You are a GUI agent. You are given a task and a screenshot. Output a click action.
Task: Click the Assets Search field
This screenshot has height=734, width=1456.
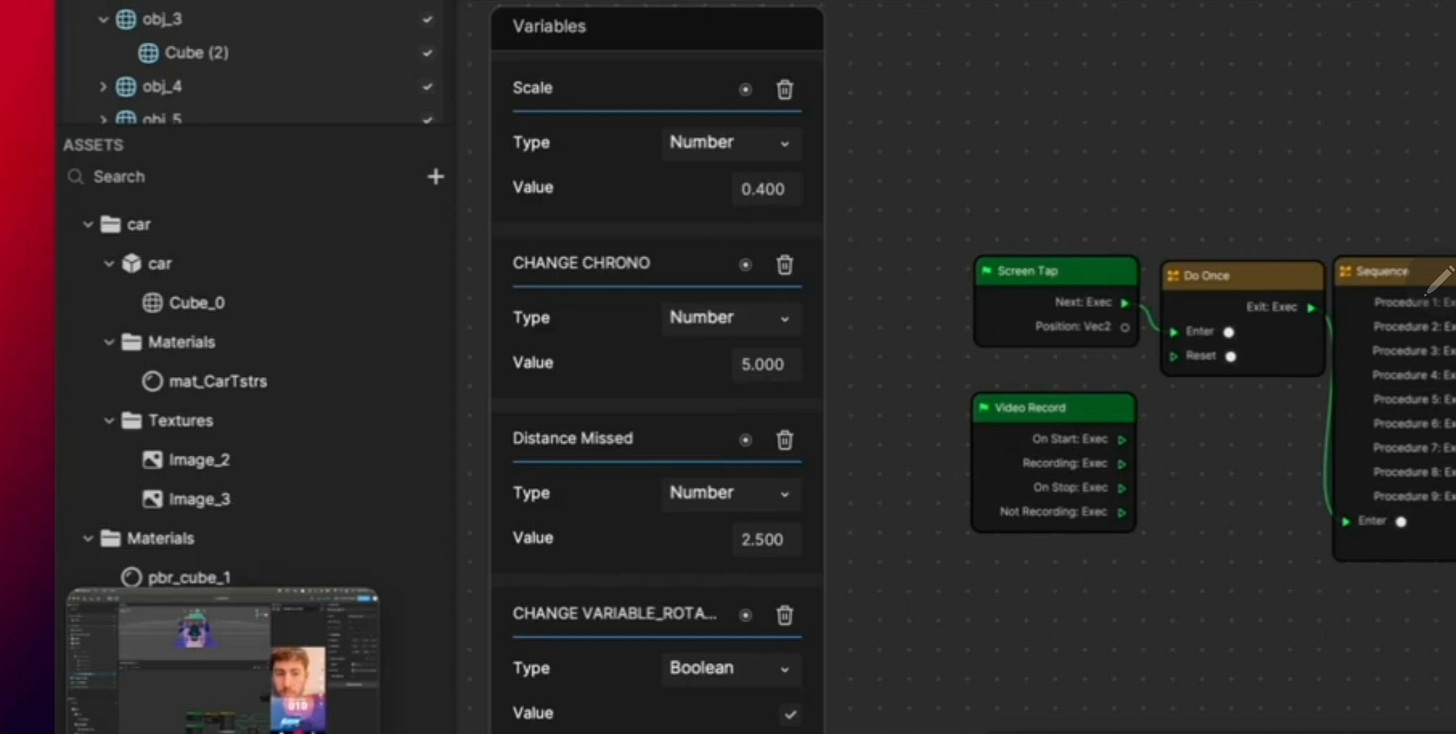[x=240, y=177]
